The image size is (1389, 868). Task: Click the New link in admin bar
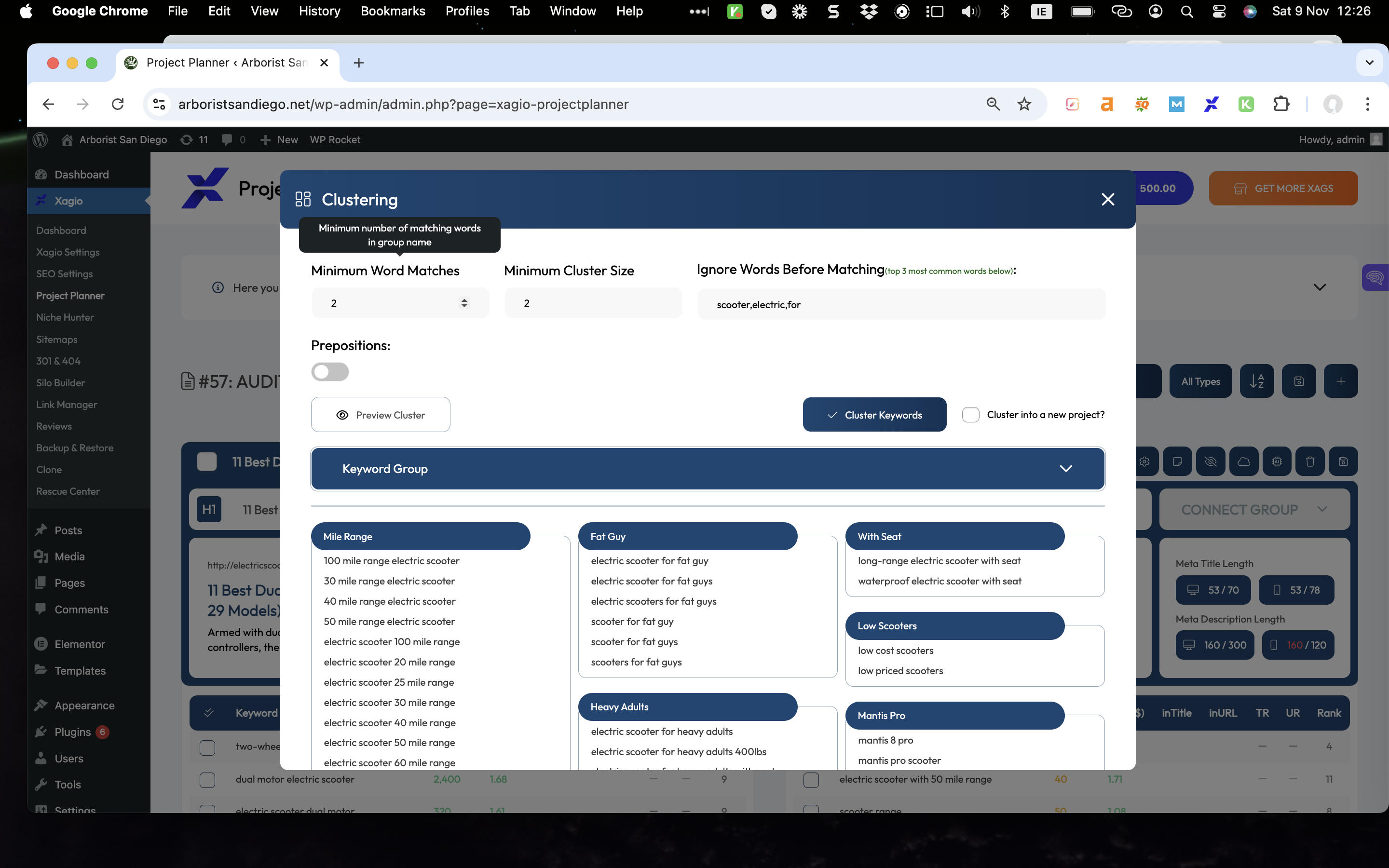click(x=279, y=139)
